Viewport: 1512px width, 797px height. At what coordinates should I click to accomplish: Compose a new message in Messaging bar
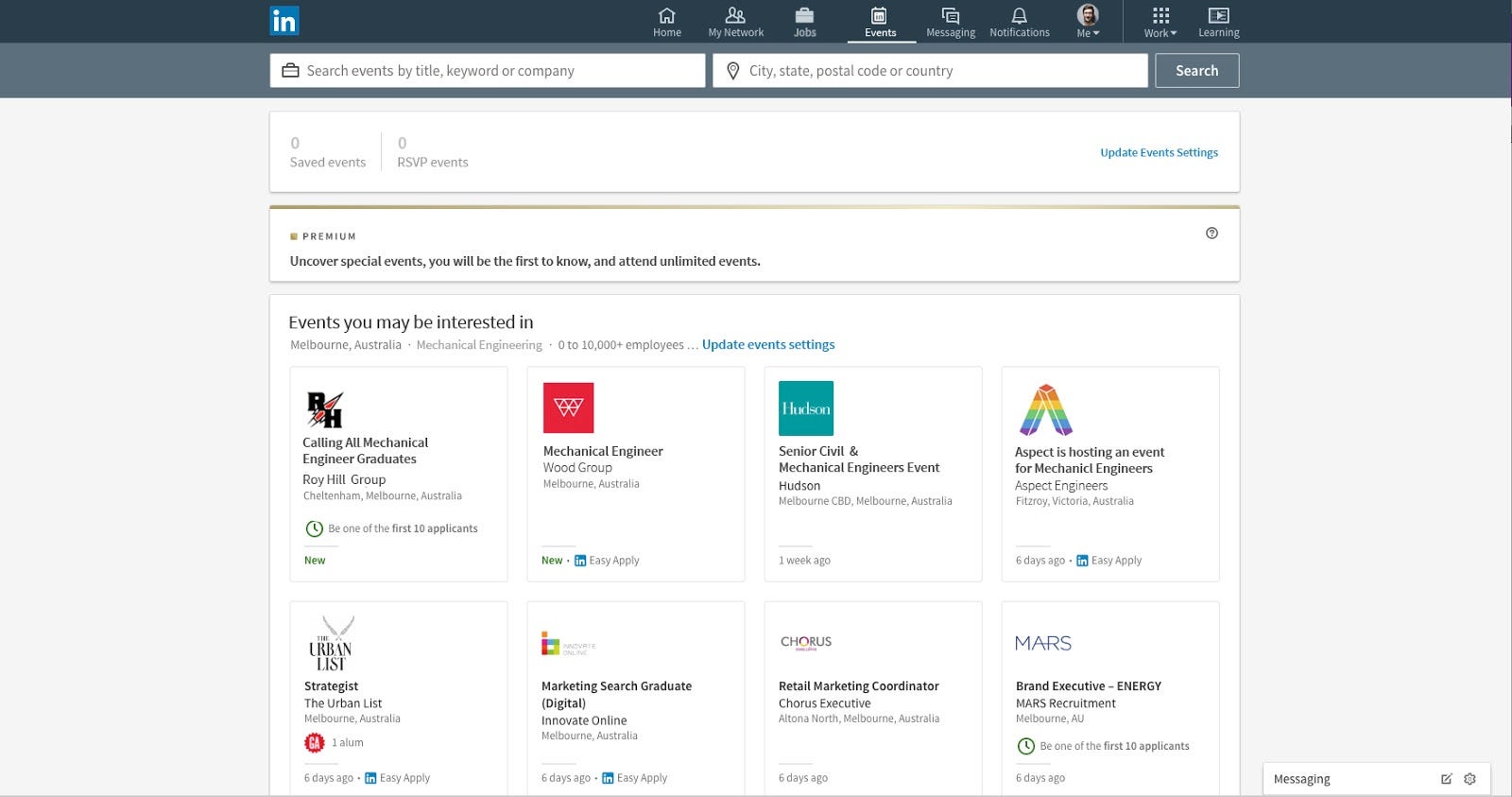pyautogui.click(x=1446, y=779)
